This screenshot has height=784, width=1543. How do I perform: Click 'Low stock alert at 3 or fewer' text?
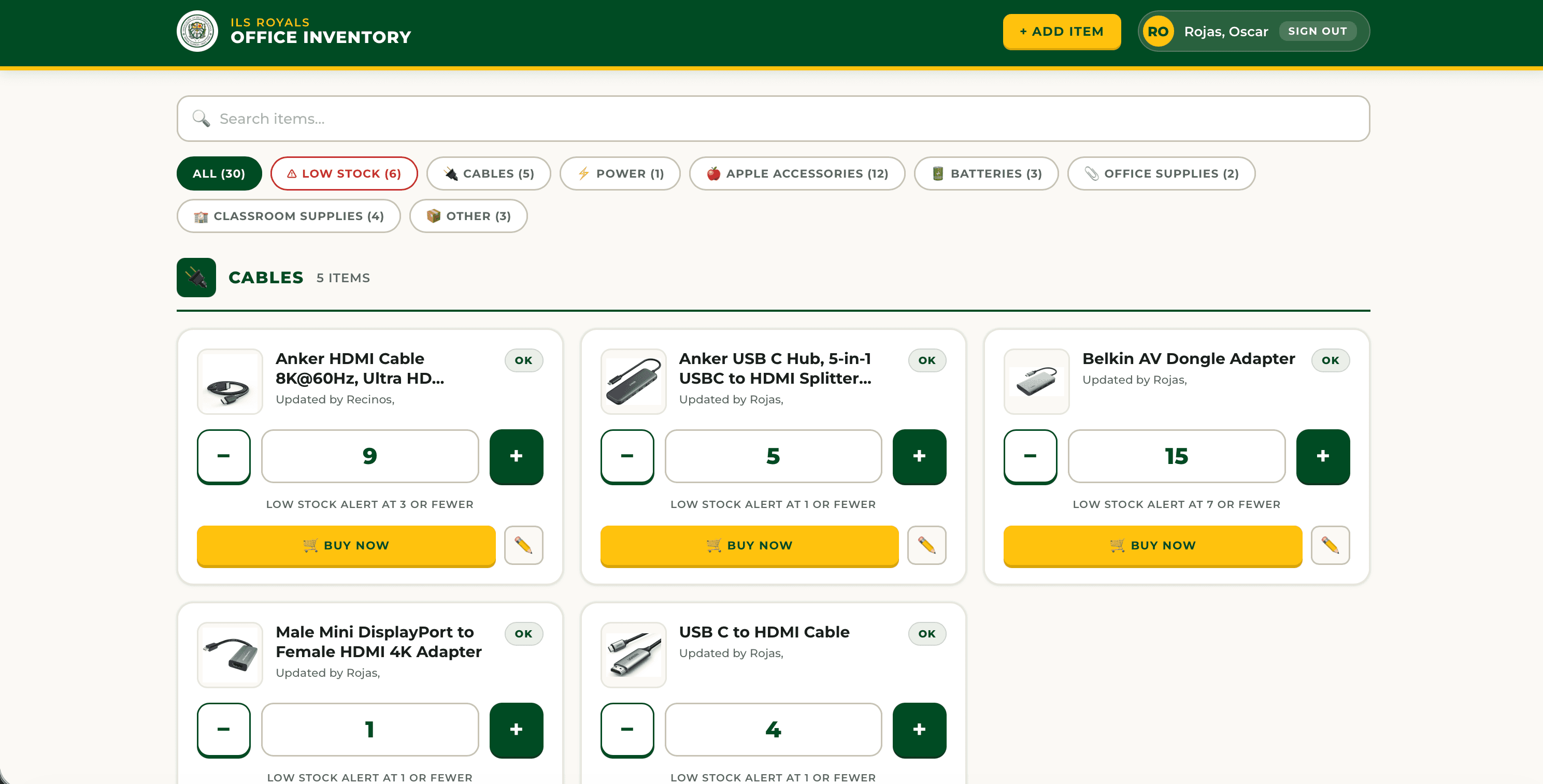tap(369, 504)
